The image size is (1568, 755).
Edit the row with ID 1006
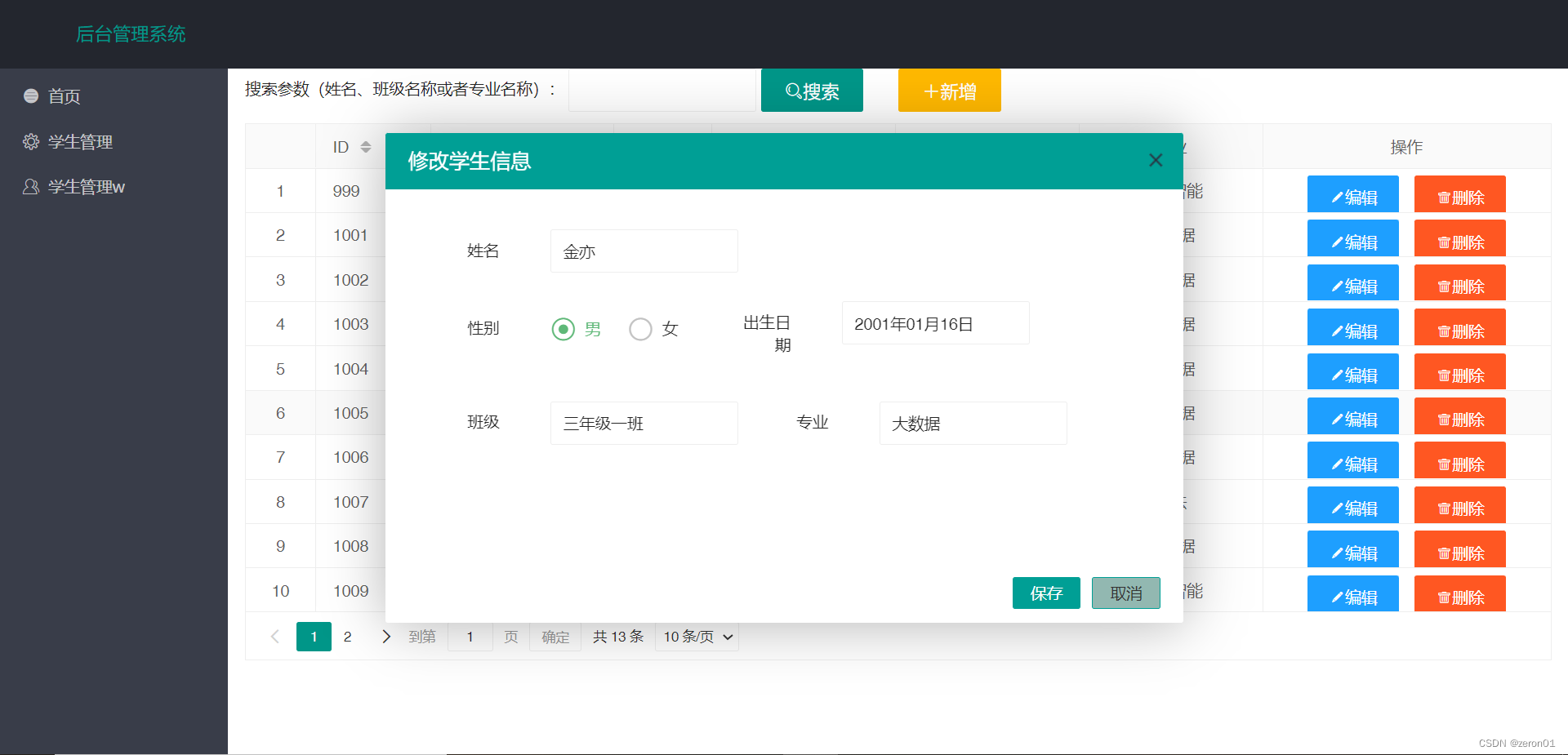coord(1353,460)
